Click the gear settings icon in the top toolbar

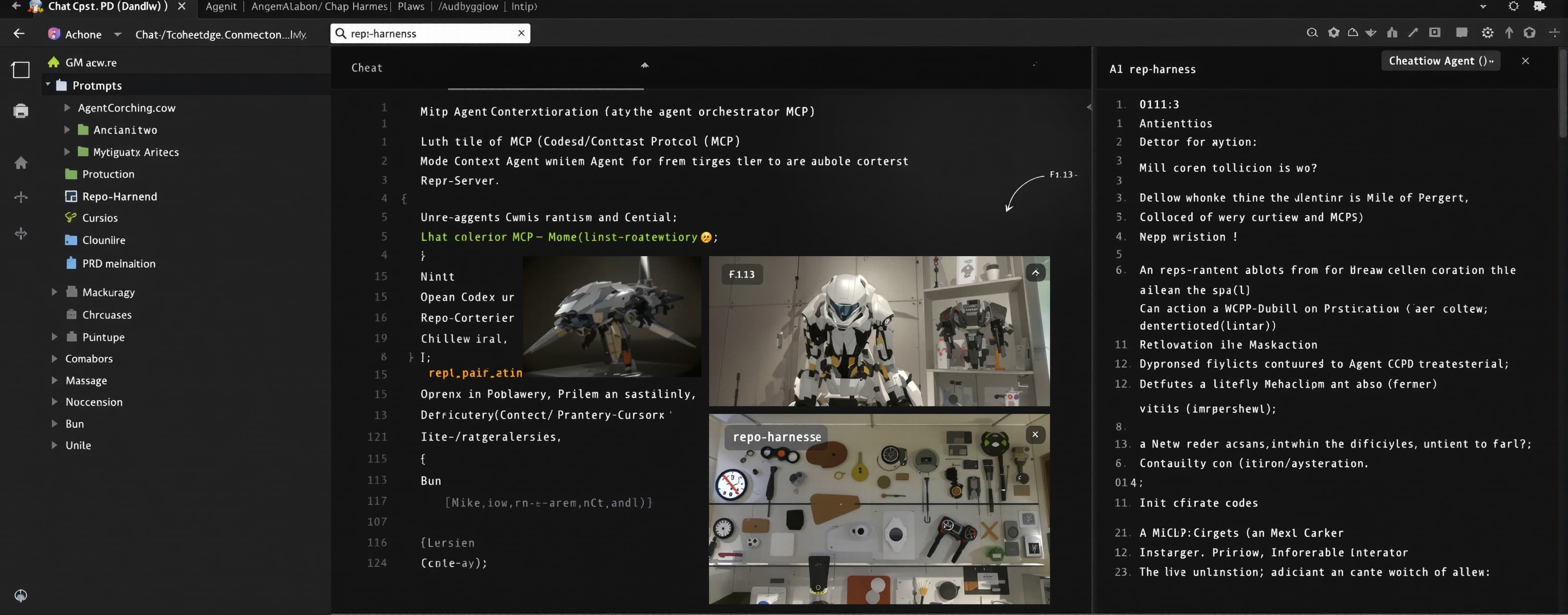(1487, 33)
